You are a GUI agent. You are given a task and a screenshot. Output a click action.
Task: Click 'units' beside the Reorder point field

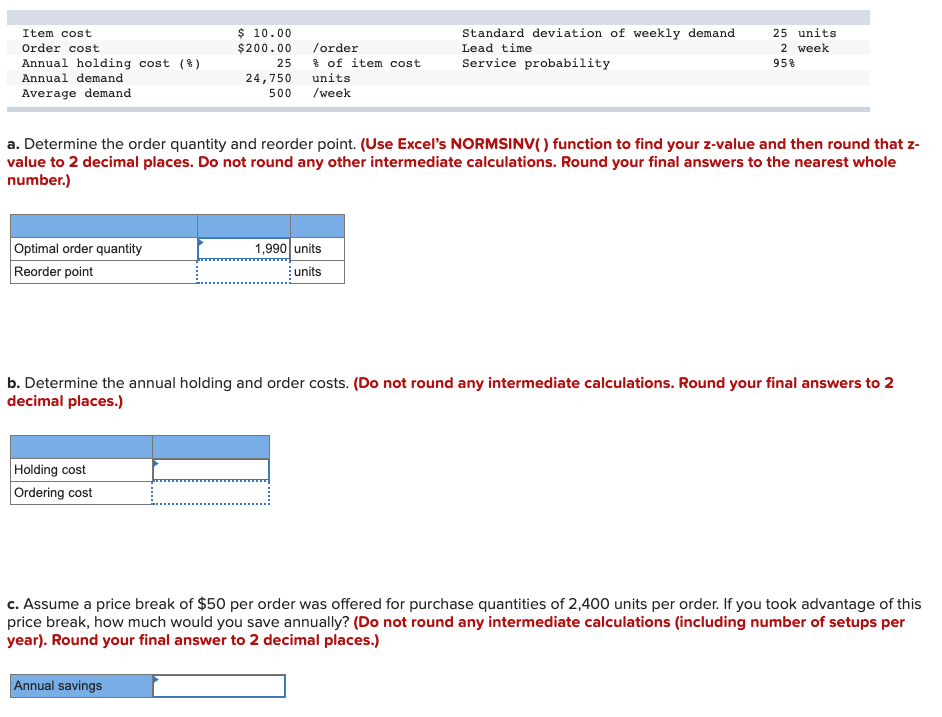308,272
